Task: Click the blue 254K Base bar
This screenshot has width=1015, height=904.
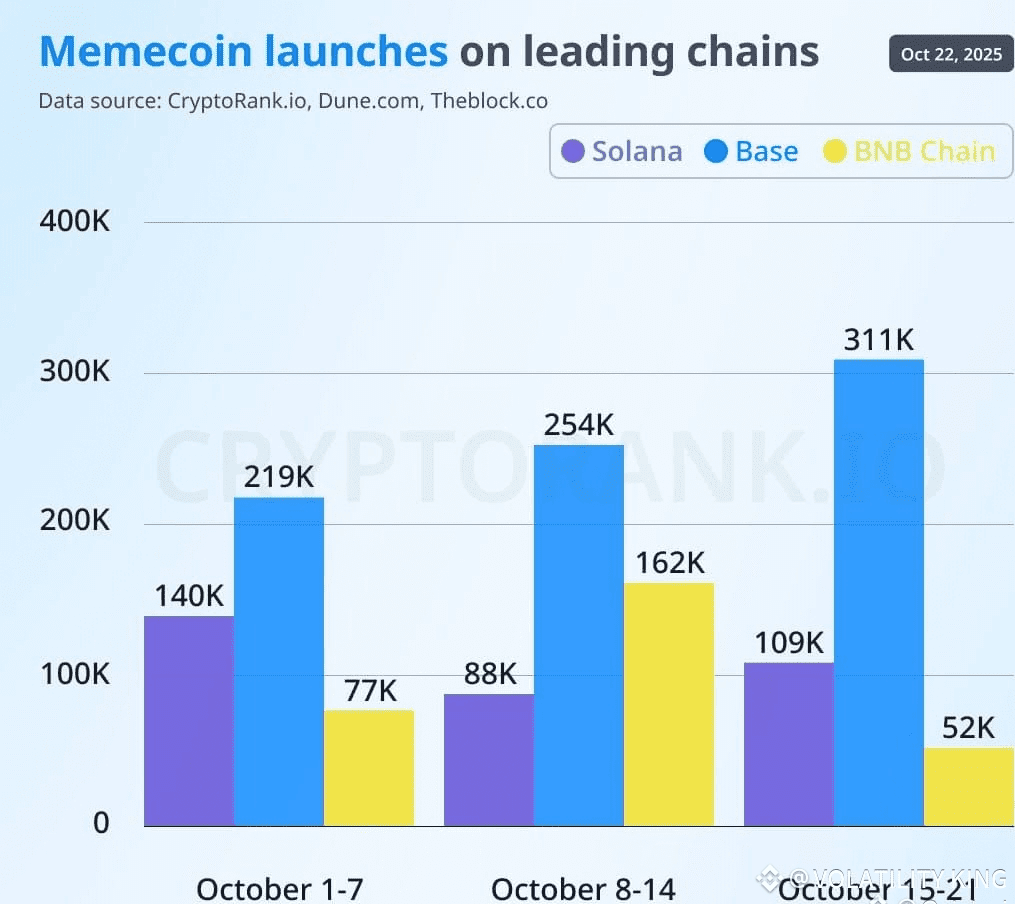Action: point(579,635)
